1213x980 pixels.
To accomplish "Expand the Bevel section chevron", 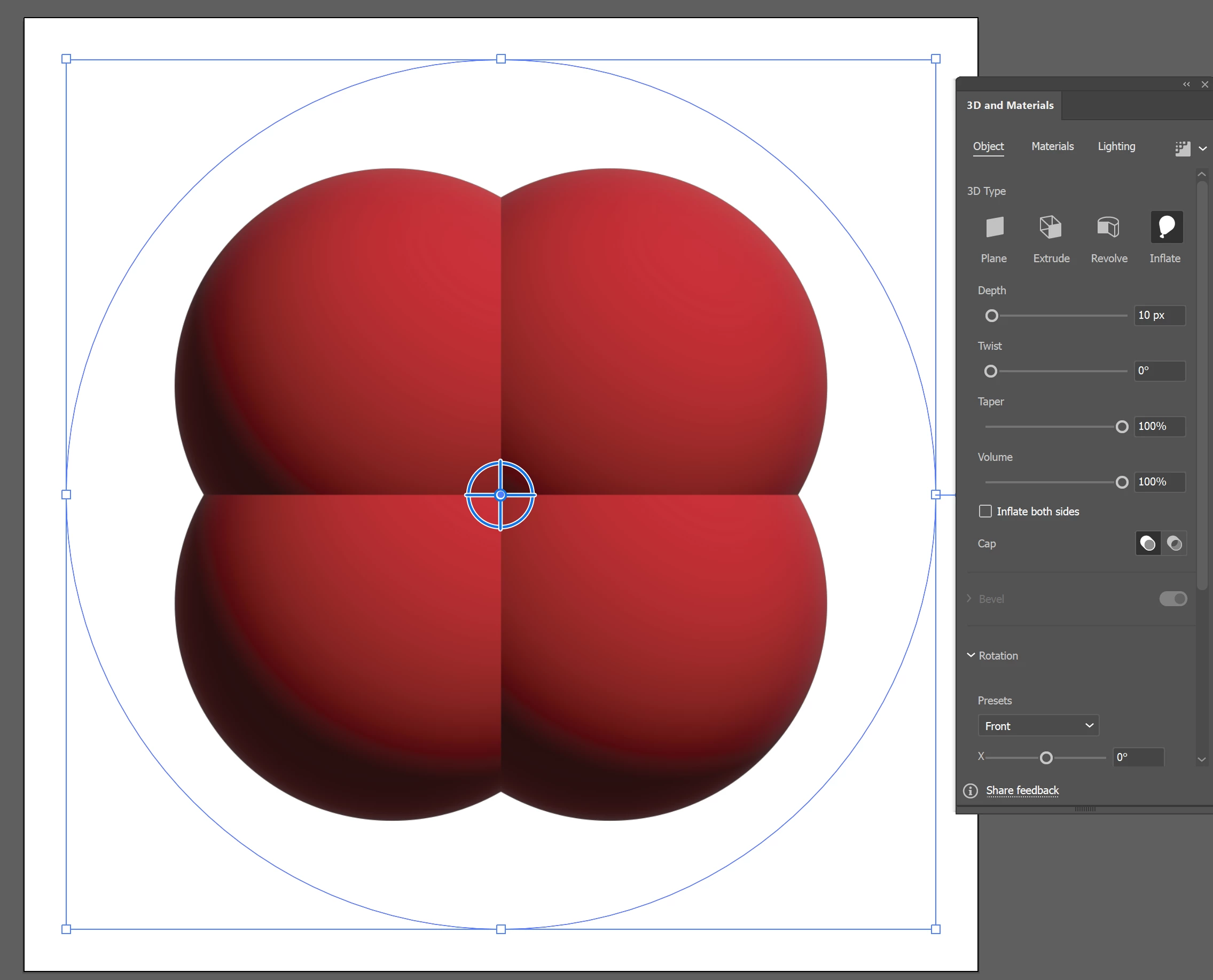I will [969, 598].
